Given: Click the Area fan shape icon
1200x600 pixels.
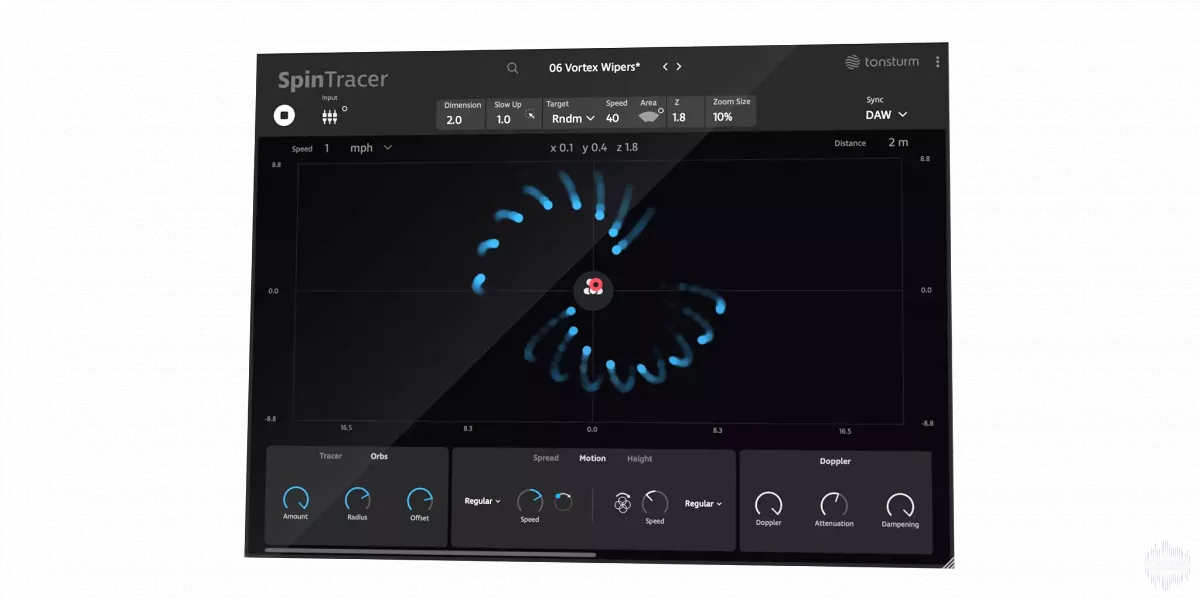Looking at the screenshot, I should click(x=650, y=117).
